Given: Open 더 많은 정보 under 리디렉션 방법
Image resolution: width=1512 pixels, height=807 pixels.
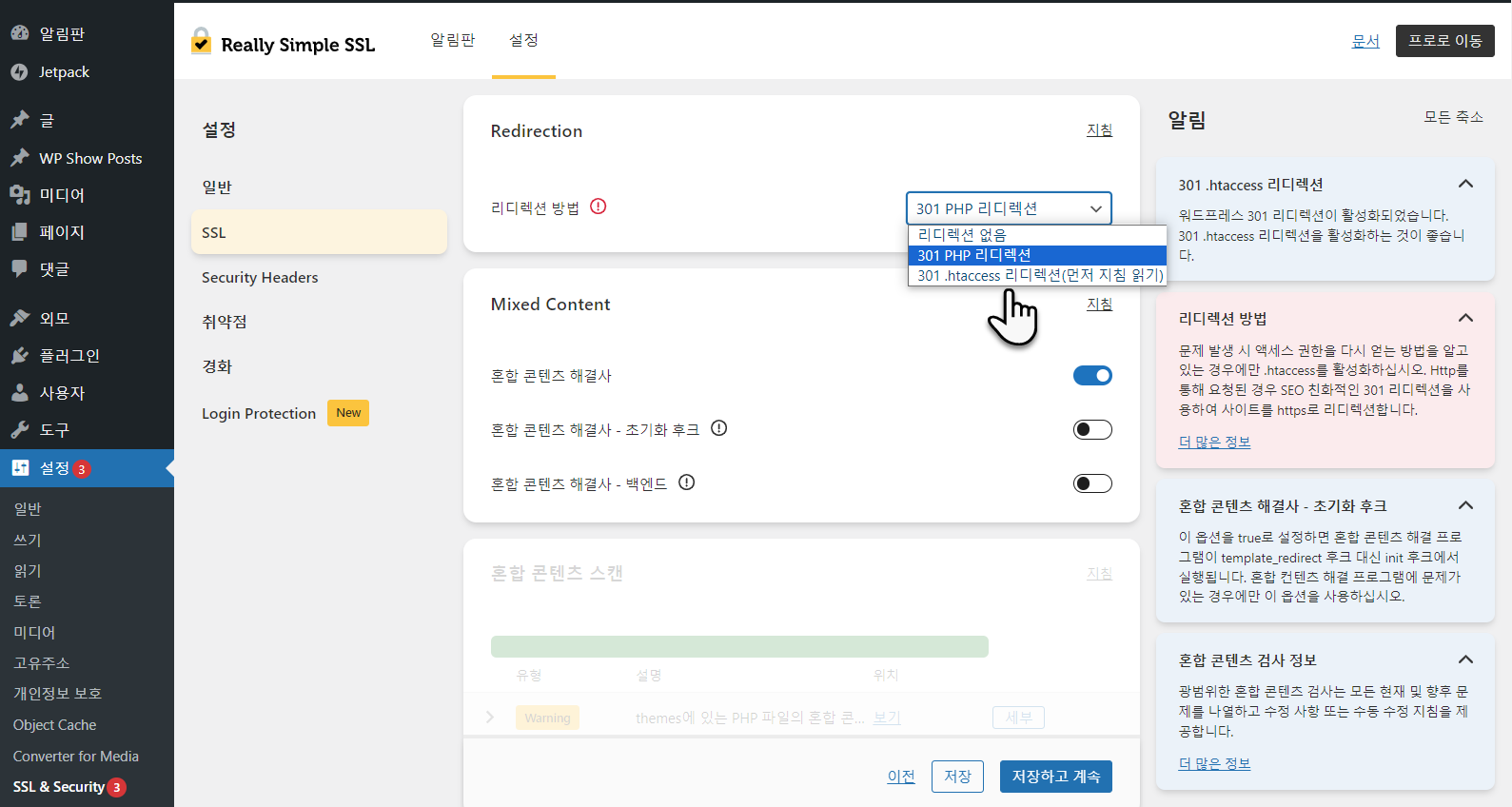Looking at the screenshot, I should coord(1214,442).
